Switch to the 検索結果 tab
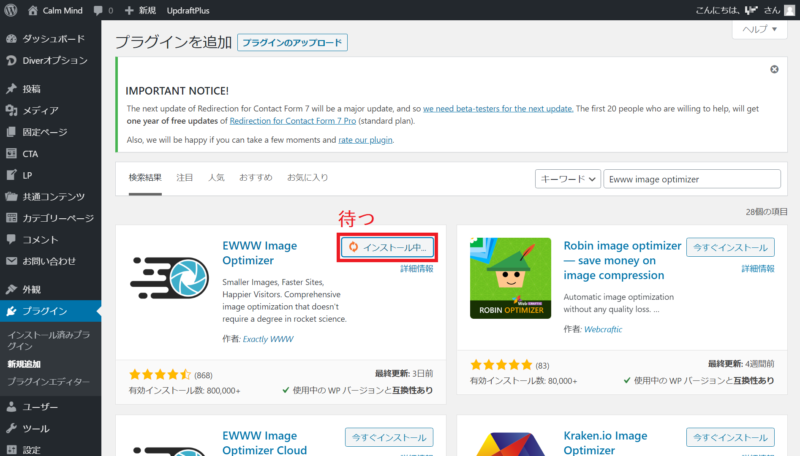This screenshot has width=800, height=456. pos(145,178)
